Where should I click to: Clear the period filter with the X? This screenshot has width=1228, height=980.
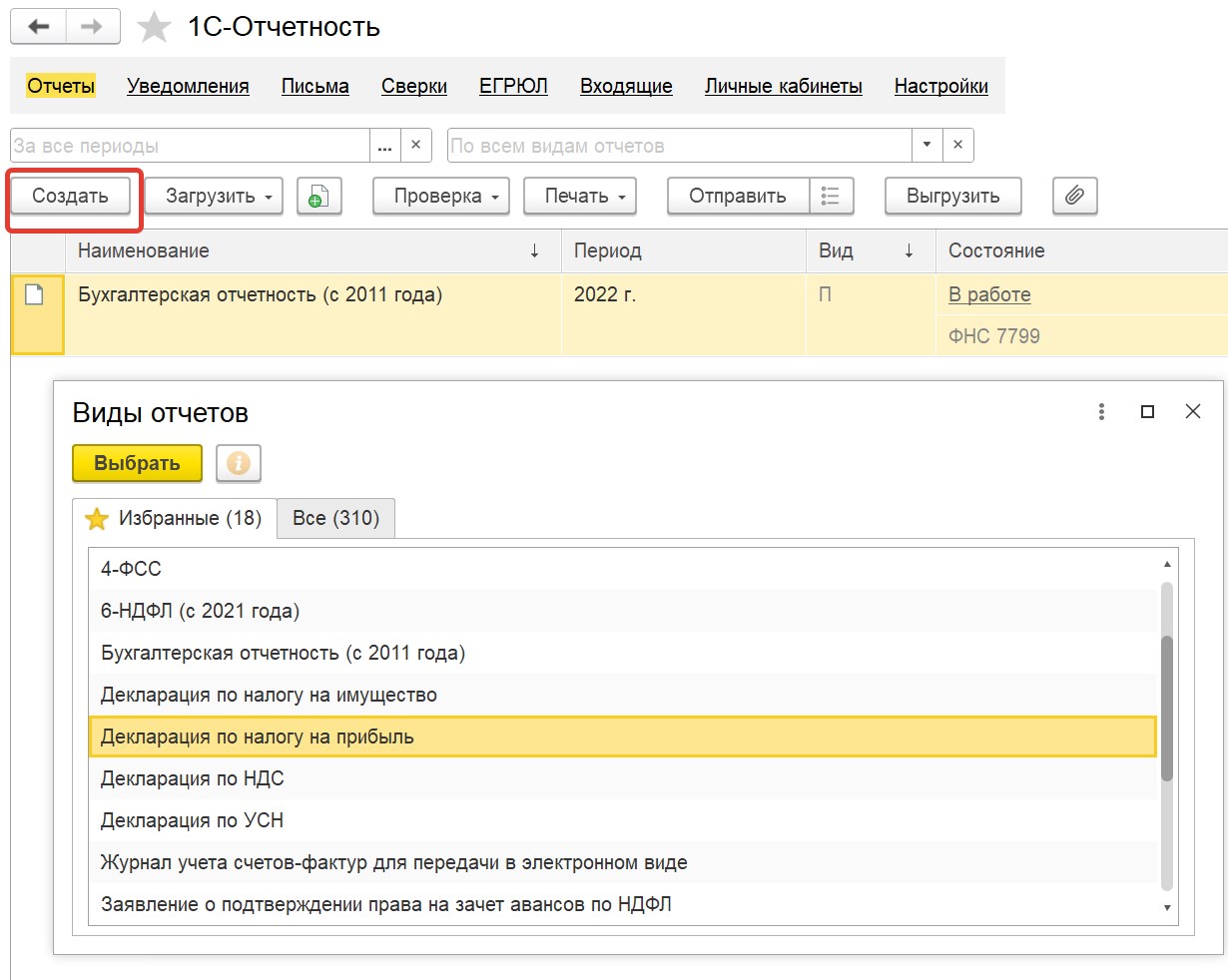[x=416, y=146]
